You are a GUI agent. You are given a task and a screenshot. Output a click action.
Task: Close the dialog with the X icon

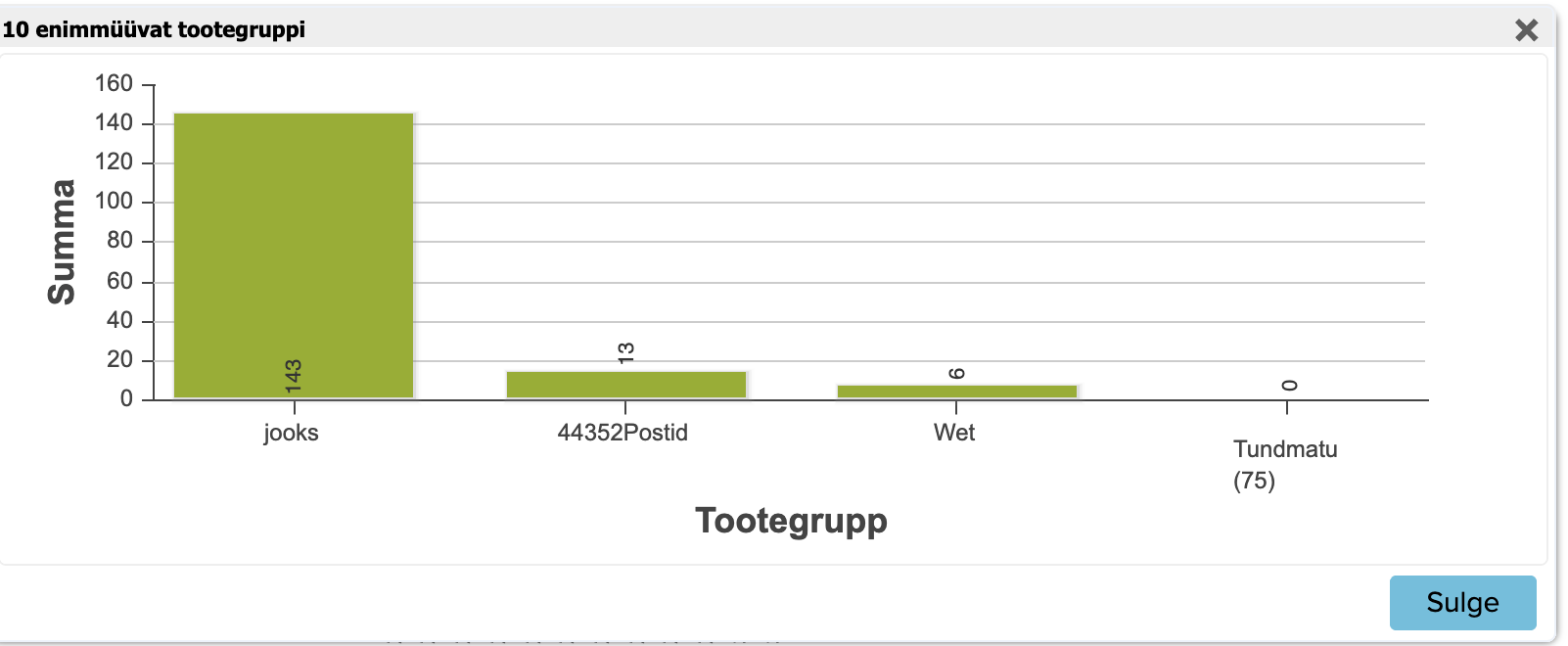[1526, 29]
